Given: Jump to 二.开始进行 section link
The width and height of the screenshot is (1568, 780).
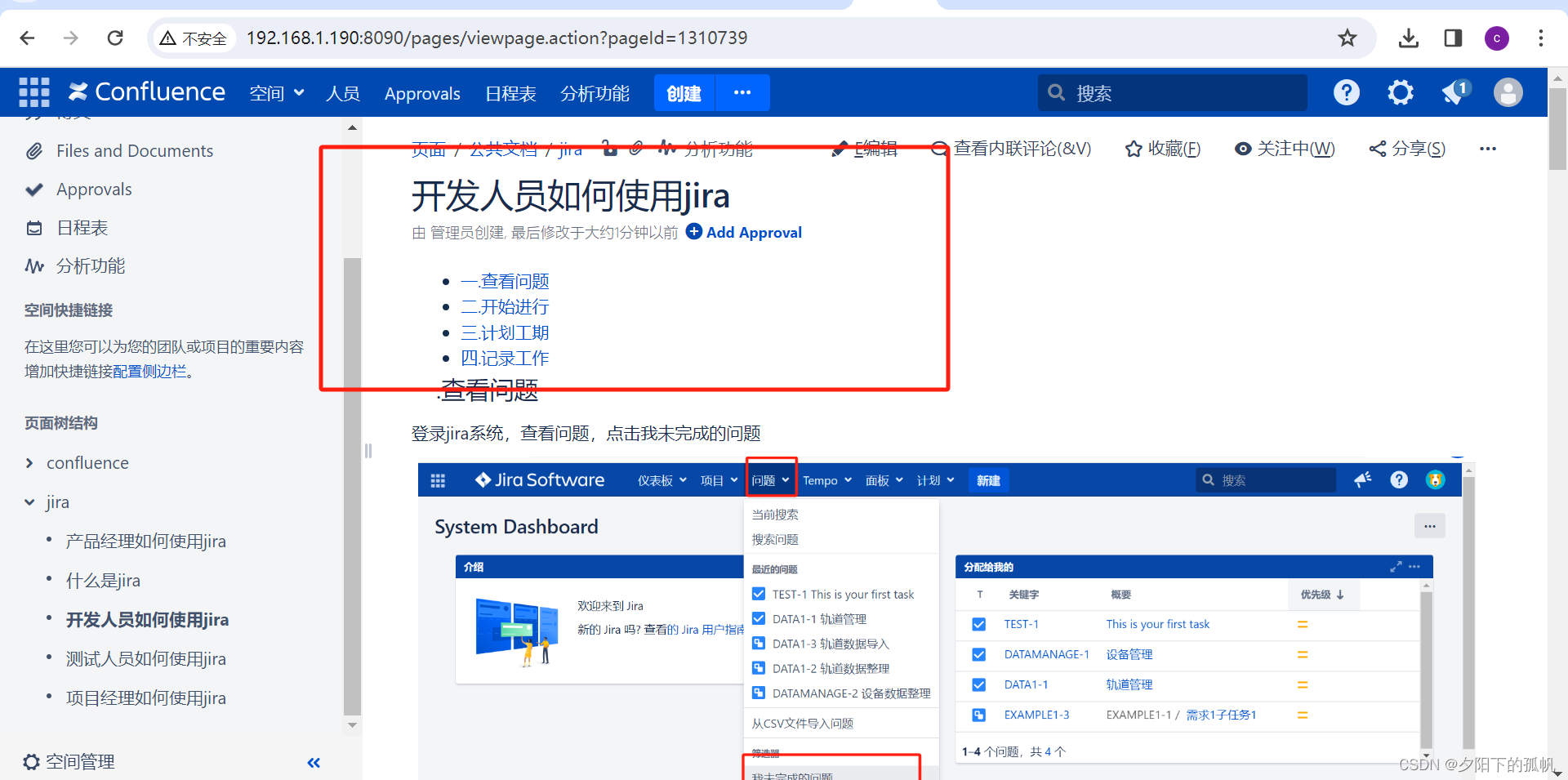Looking at the screenshot, I should tap(505, 307).
